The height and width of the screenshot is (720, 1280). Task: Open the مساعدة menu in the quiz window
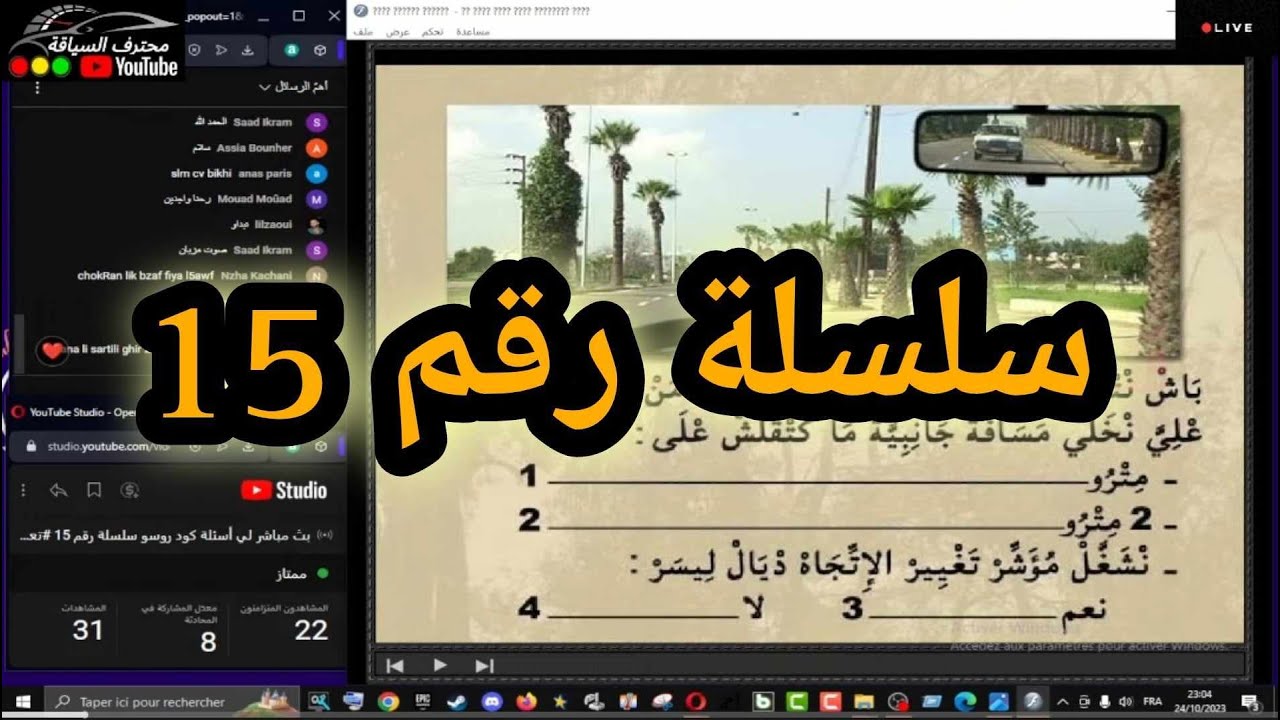point(473,32)
